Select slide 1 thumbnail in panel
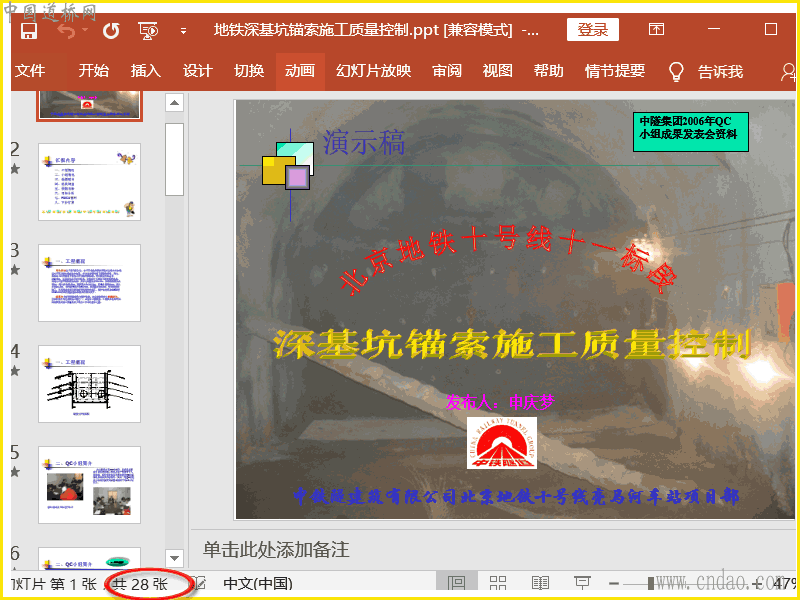Viewport: 800px width, 600px height. [x=89, y=106]
